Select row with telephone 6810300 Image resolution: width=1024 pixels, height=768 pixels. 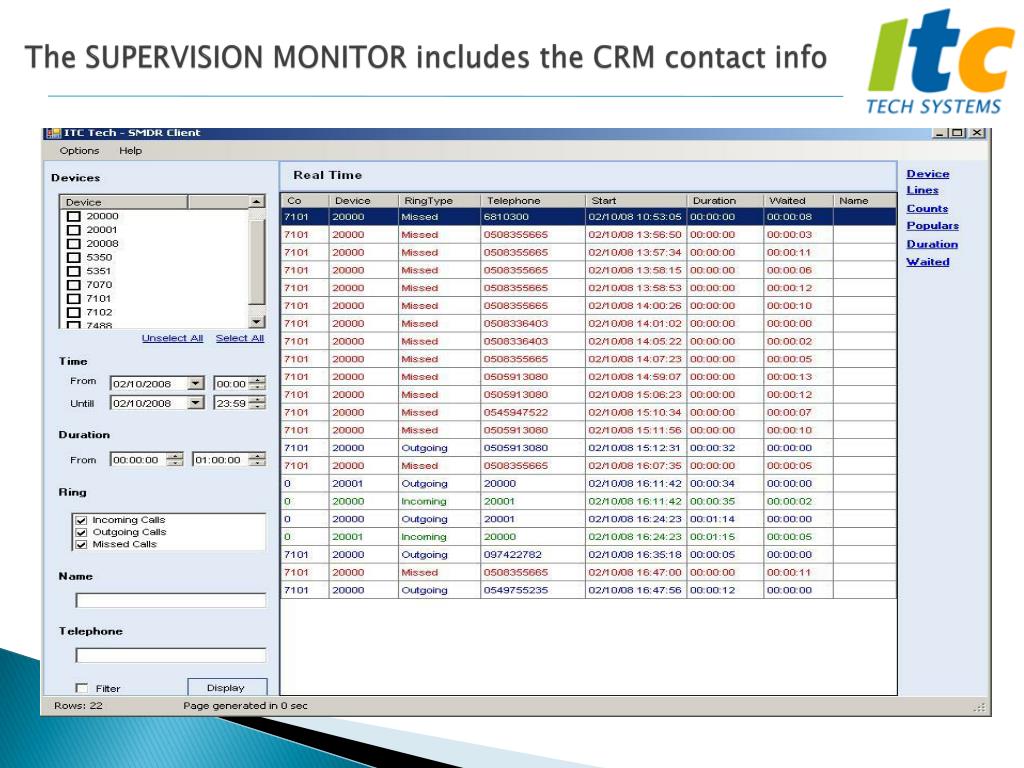point(588,217)
